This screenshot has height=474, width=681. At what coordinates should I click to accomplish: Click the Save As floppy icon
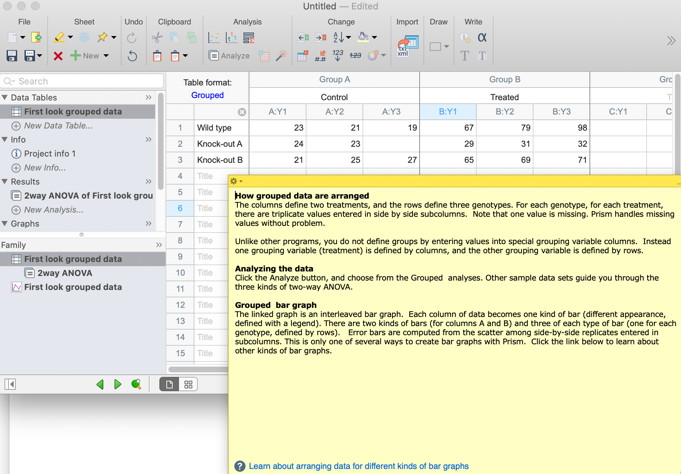click(29, 56)
